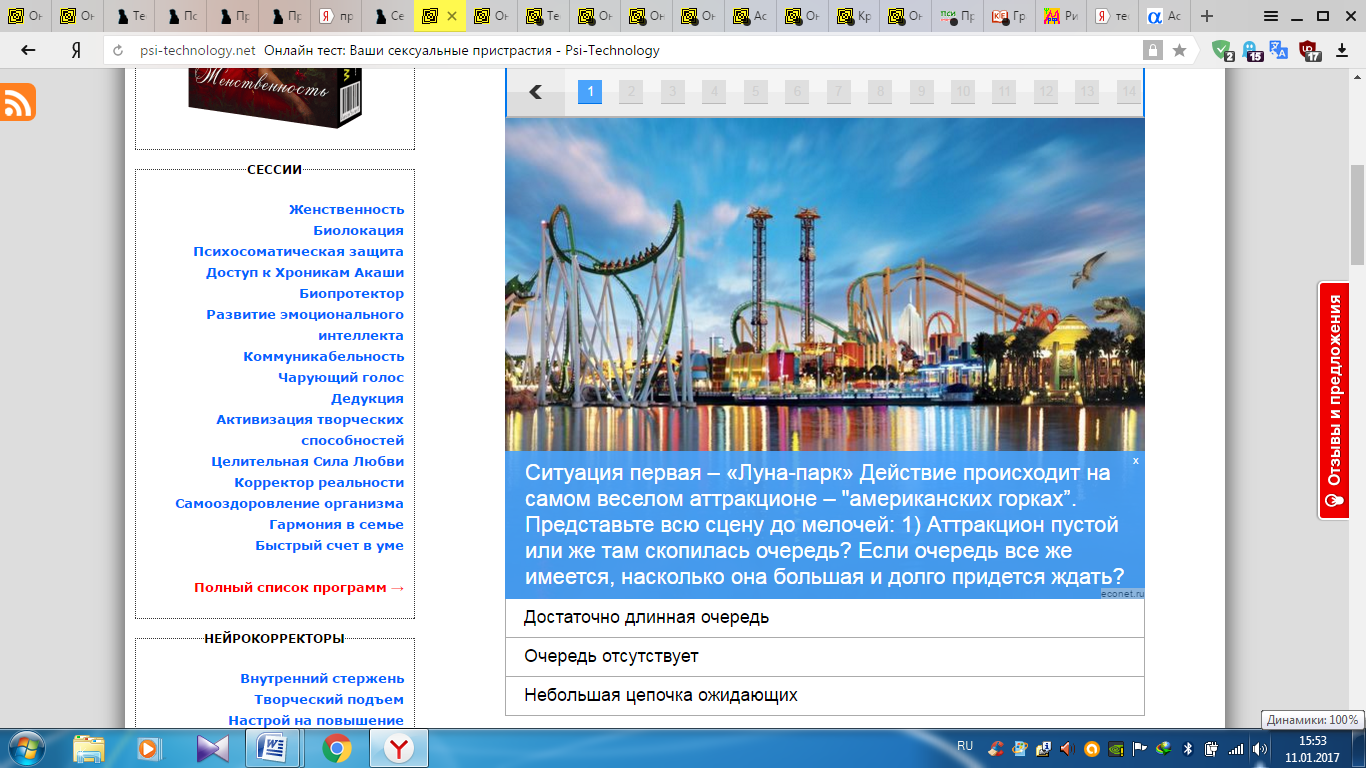Open Visual Studio taskbar icon
Image resolution: width=1366 pixels, height=768 pixels.
(x=212, y=748)
